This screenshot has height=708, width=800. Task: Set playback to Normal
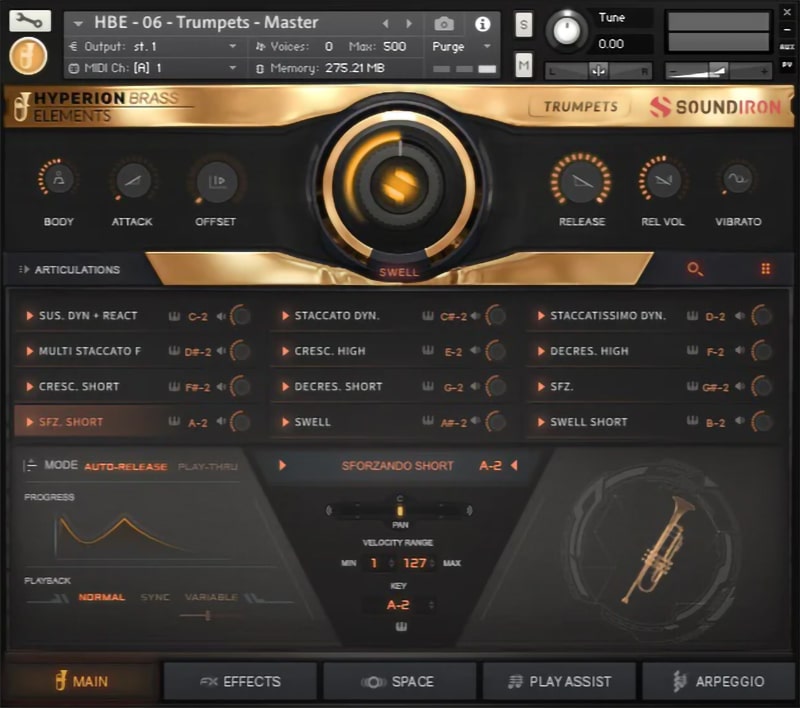[102, 597]
